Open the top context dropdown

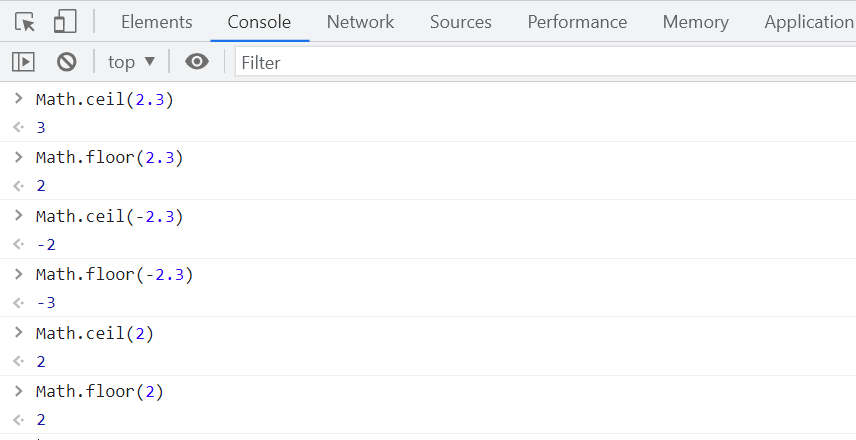pyautogui.click(x=132, y=62)
